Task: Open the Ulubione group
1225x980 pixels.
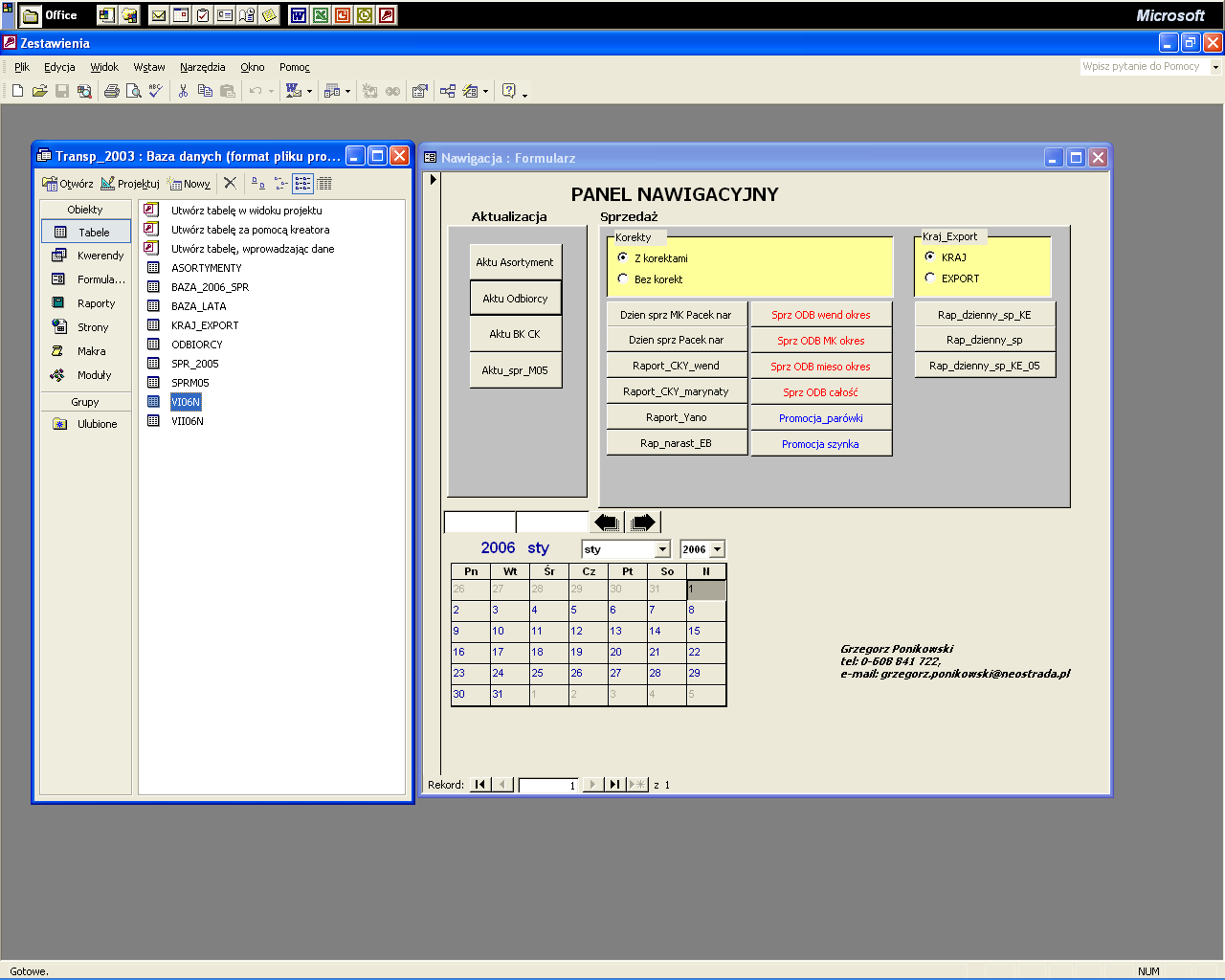Action: 86,424
